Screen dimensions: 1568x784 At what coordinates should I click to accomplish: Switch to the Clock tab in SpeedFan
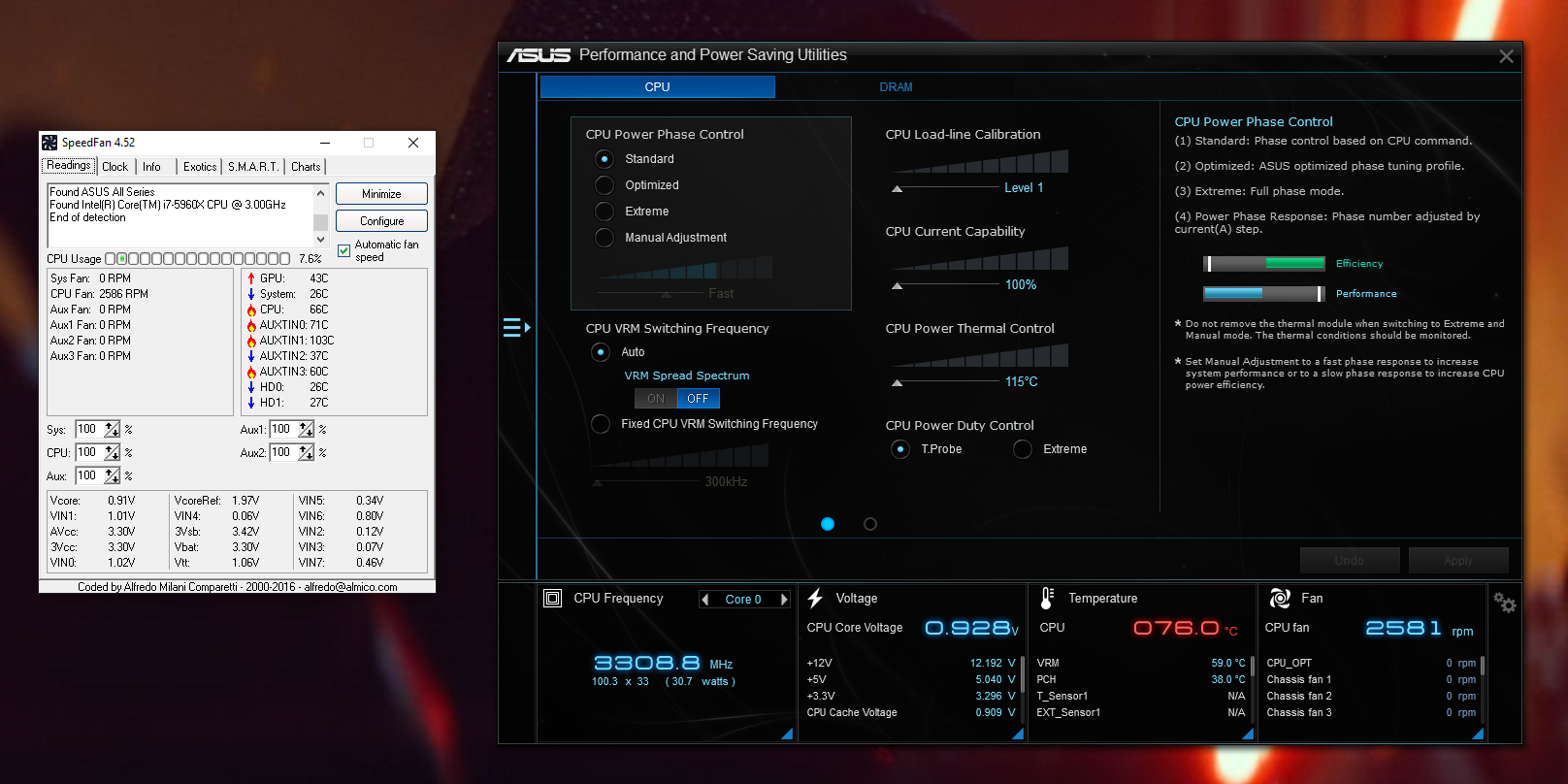tap(115, 167)
